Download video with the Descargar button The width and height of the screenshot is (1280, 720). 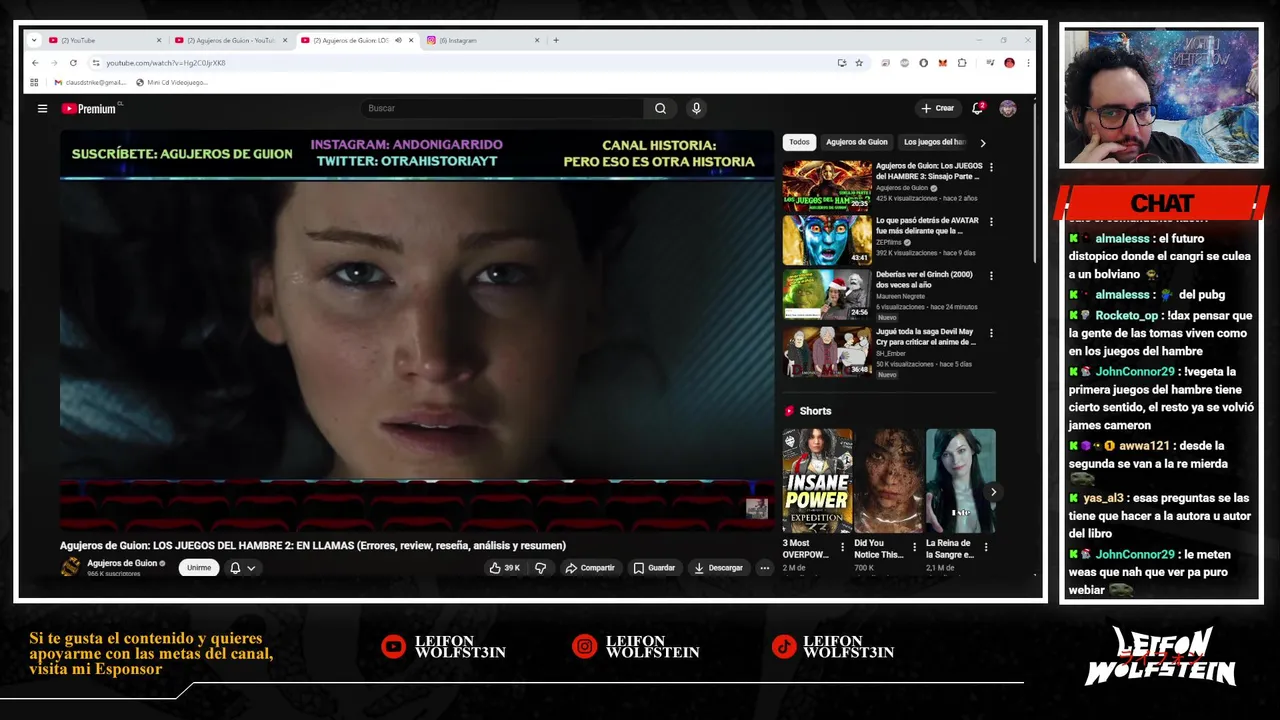click(718, 568)
